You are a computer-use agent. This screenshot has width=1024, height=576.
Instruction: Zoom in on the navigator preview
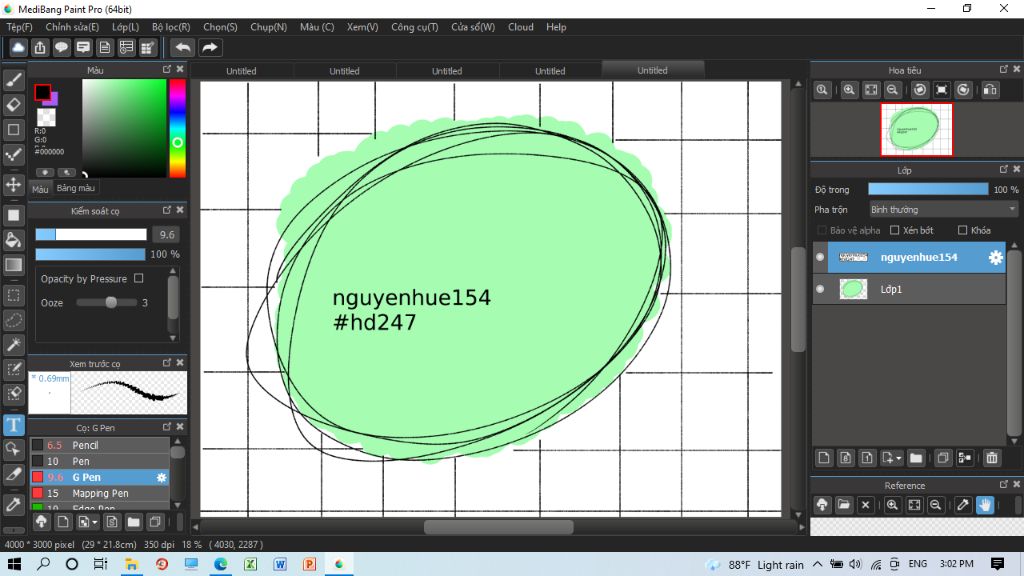click(x=849, y=90)
